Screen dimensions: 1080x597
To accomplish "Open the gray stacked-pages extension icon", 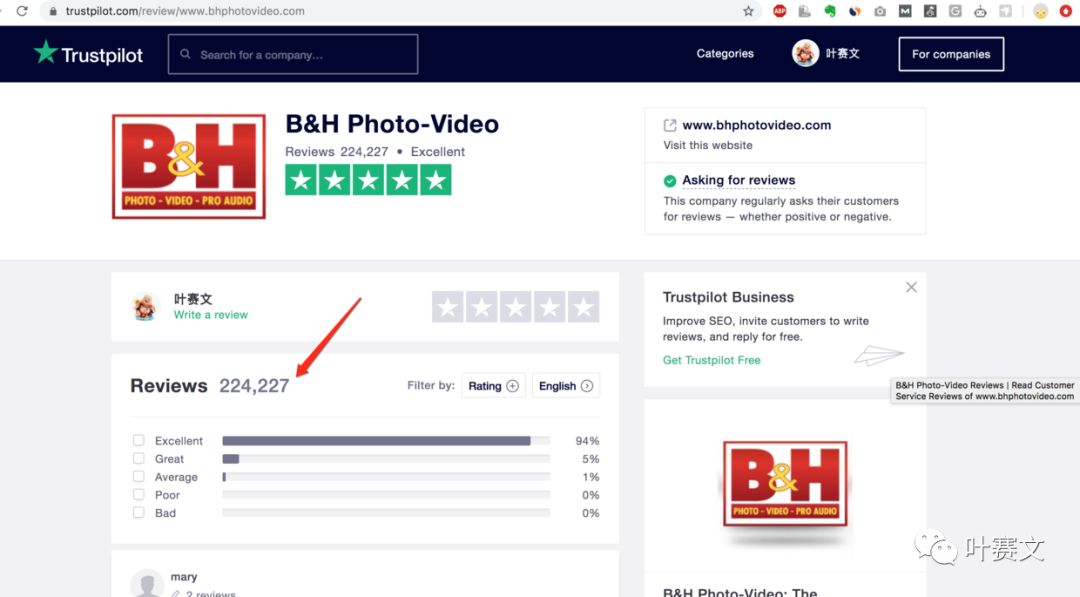I will click(x=804, y=11).
